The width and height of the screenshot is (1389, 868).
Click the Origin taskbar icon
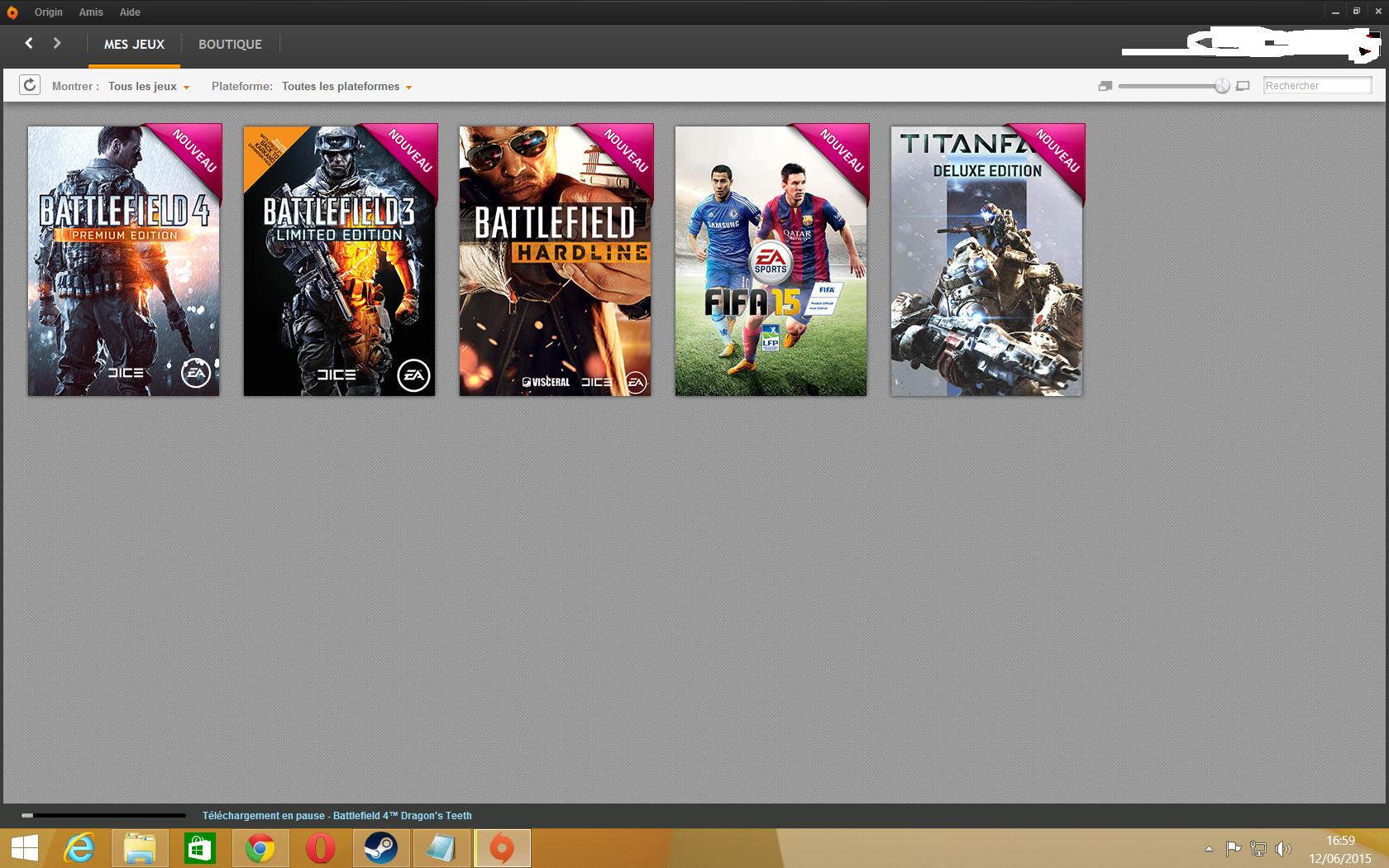502,849
